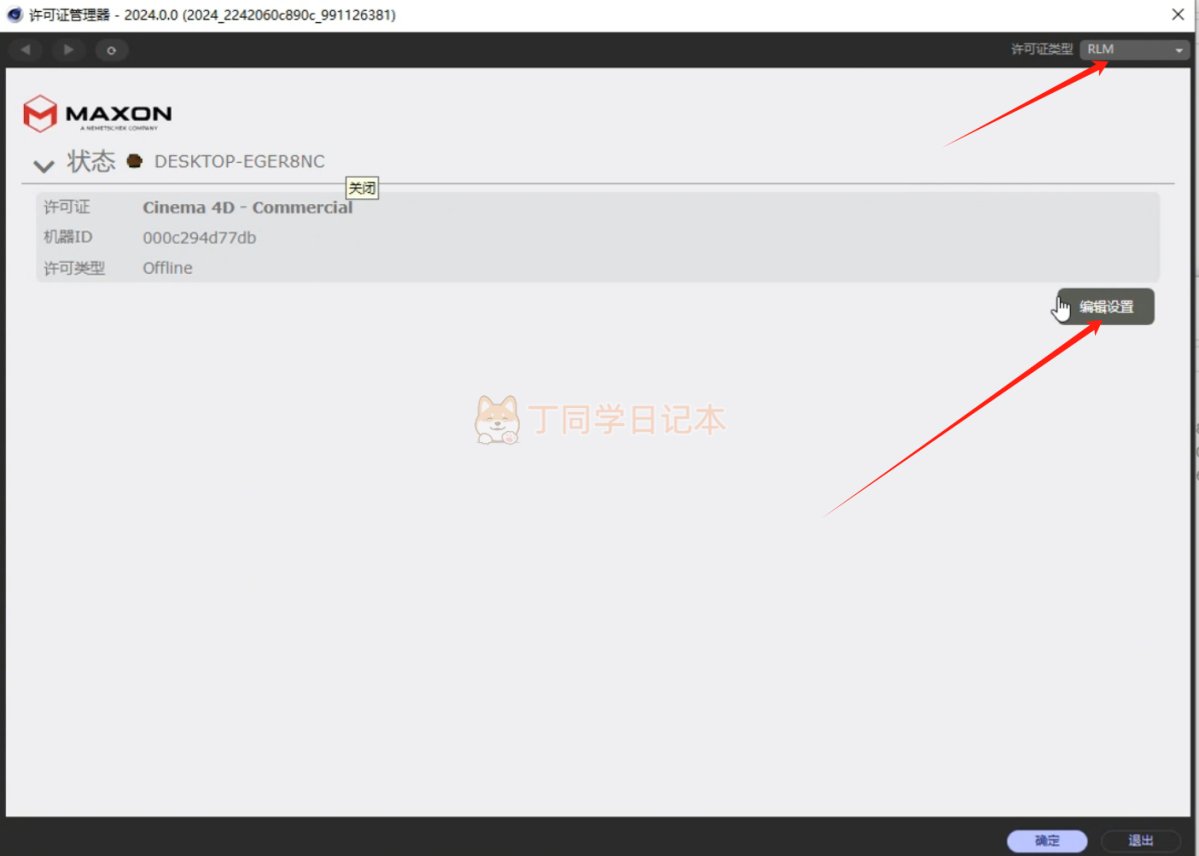
Task: Click the Offline license type value
Action: (167, 268)
